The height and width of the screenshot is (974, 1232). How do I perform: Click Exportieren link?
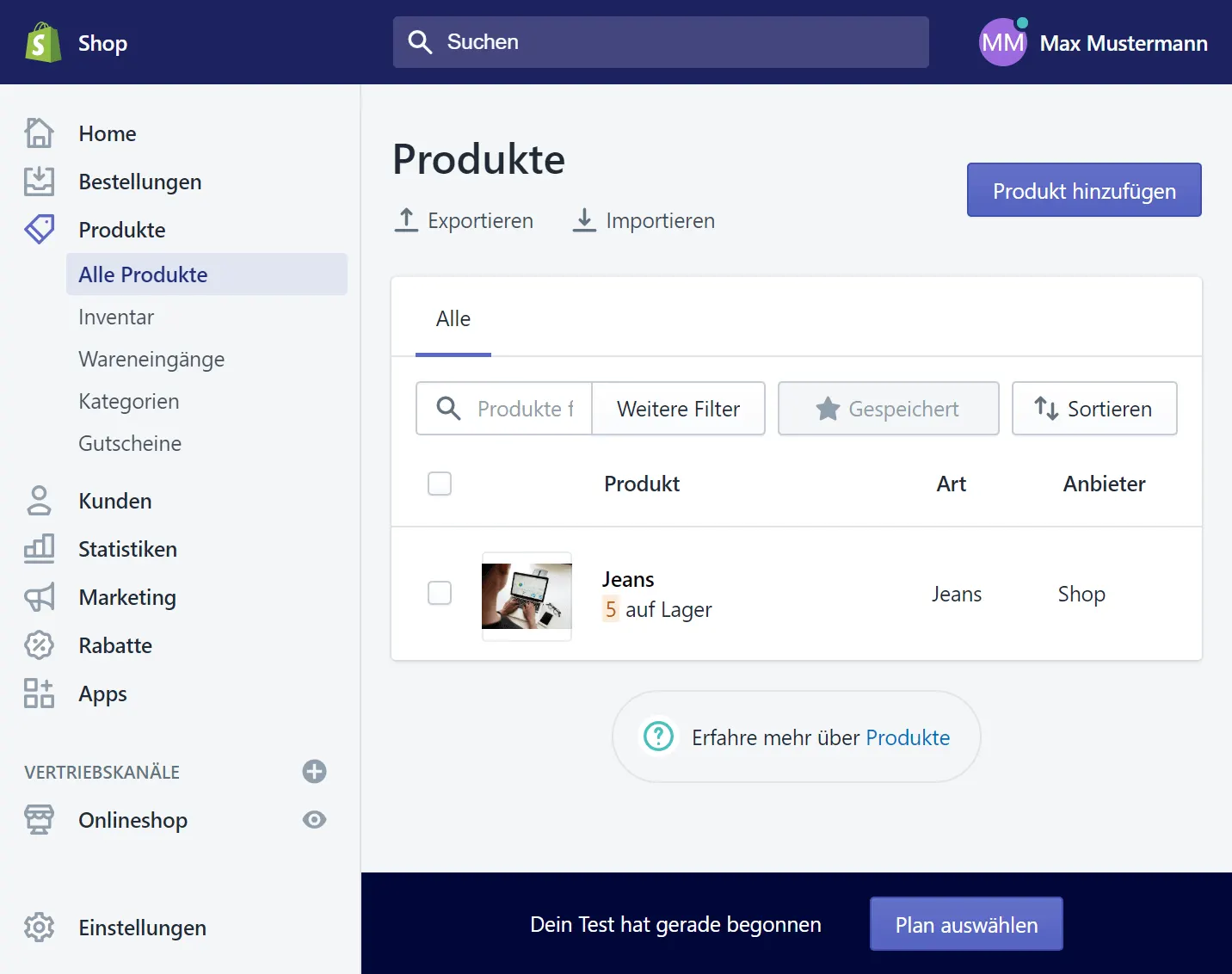click(x=464, y=220)
